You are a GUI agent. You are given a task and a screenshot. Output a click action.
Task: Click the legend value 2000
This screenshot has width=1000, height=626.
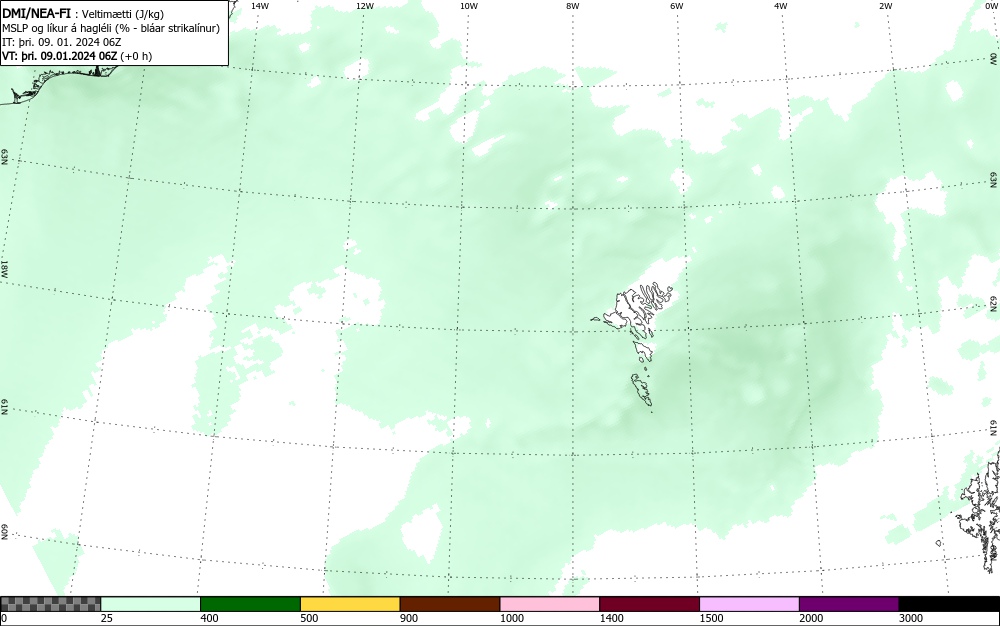pyautogui.click(x=811, y=618)
